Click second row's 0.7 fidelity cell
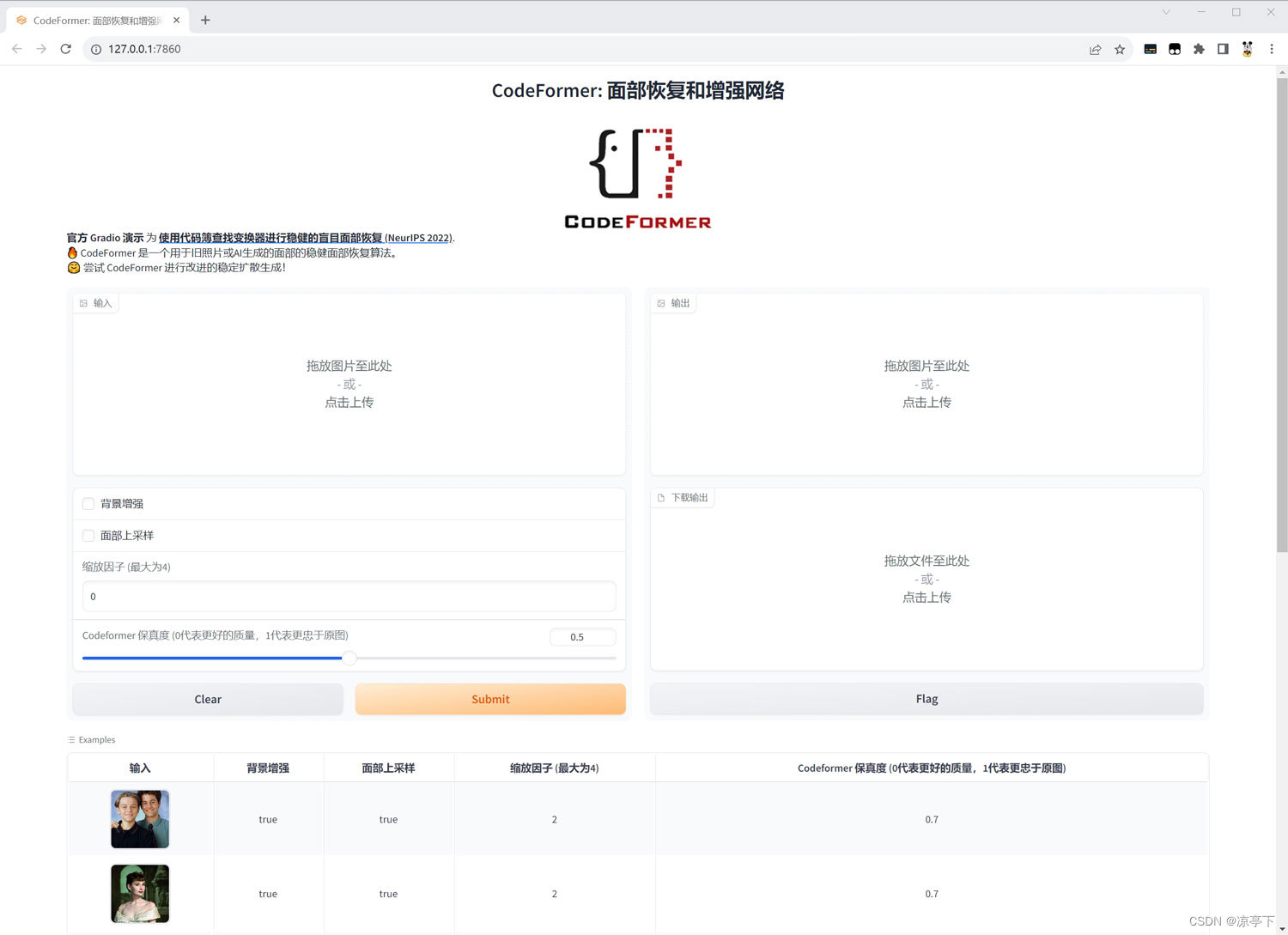 coord(932,894)
